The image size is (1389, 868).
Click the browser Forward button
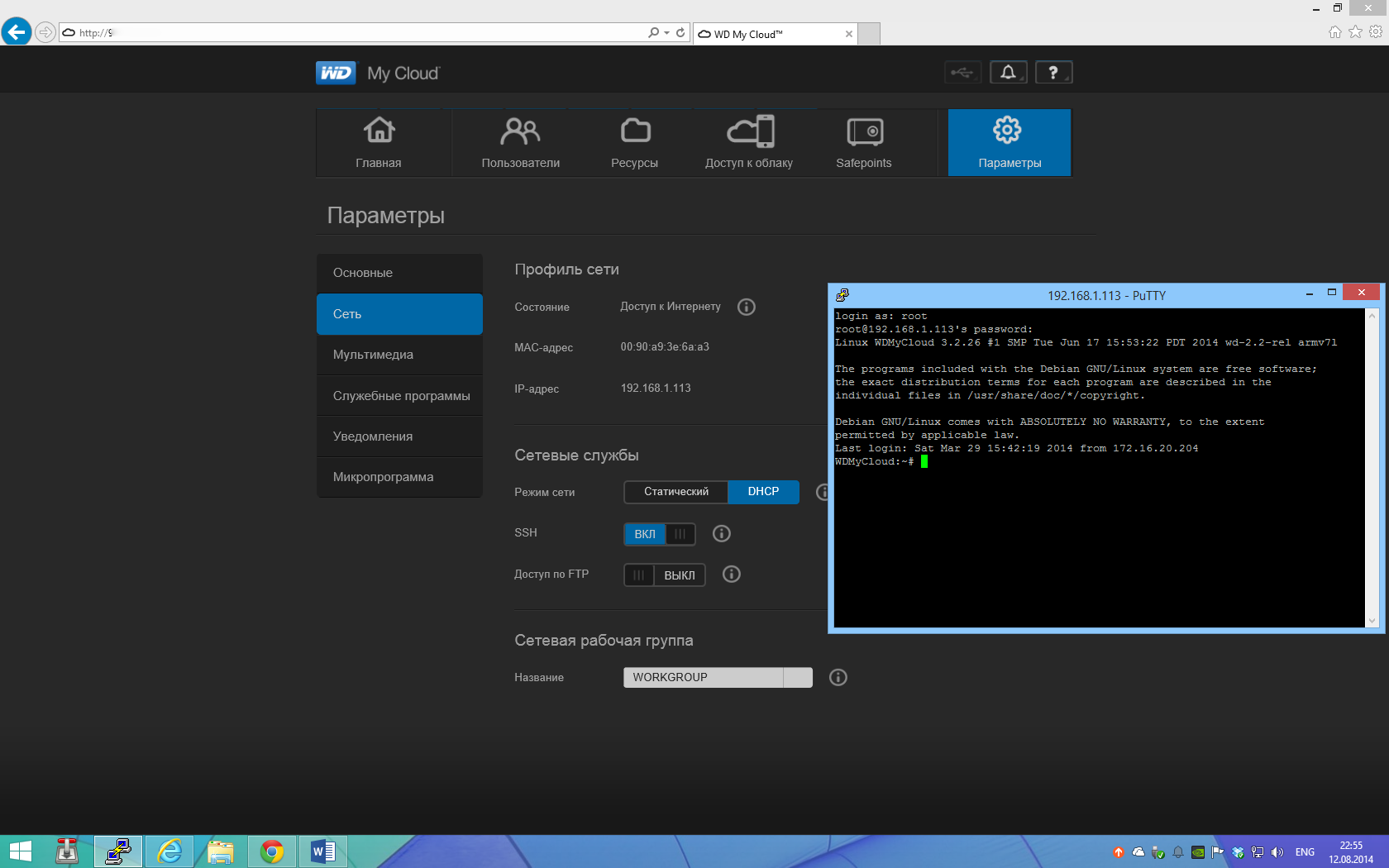point(45,33)
